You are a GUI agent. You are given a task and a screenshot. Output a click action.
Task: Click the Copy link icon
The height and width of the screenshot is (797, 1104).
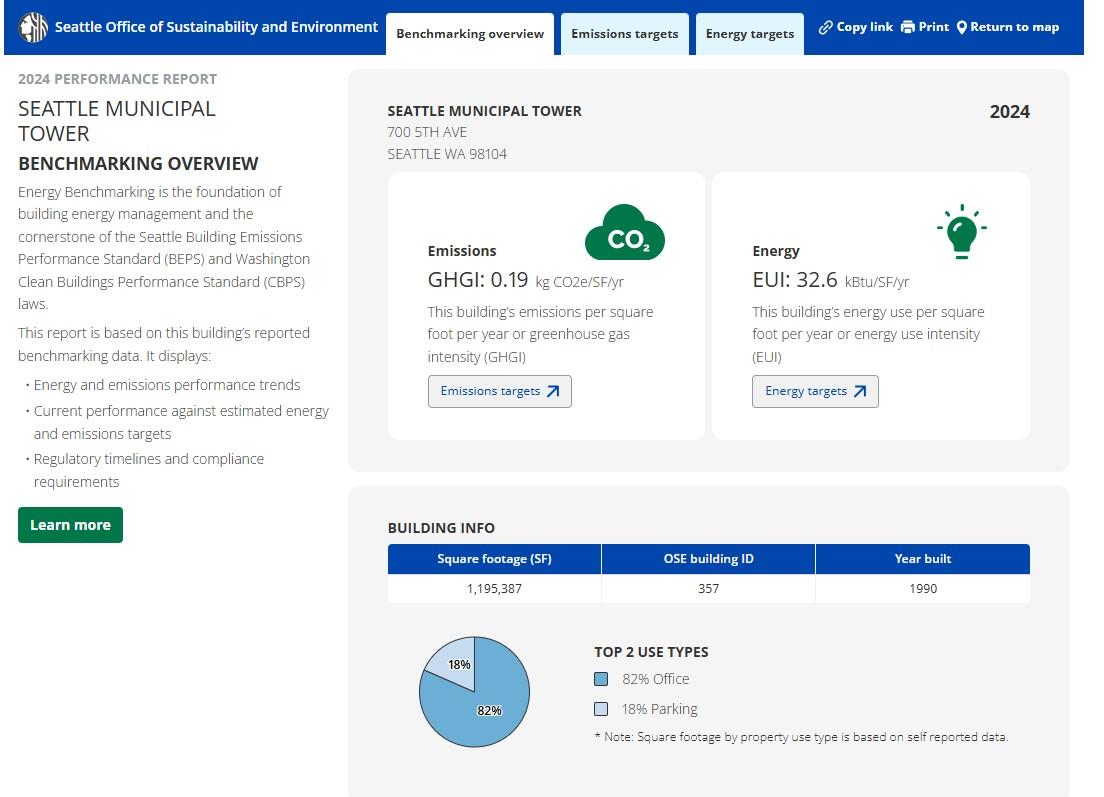[x=825, y=27]
